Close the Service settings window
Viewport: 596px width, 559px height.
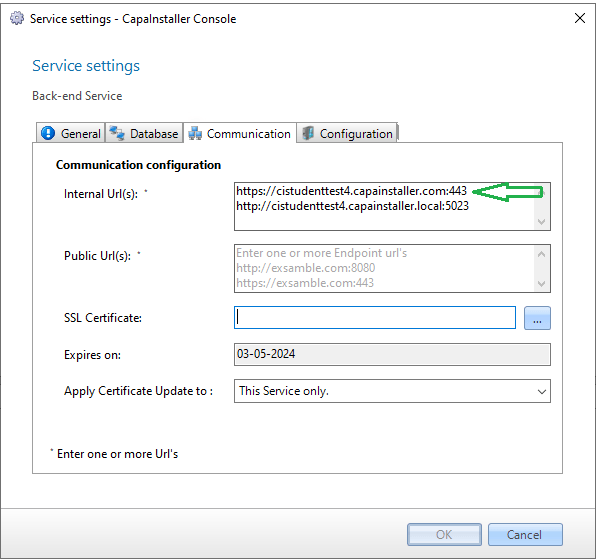(x=580, y=18)
